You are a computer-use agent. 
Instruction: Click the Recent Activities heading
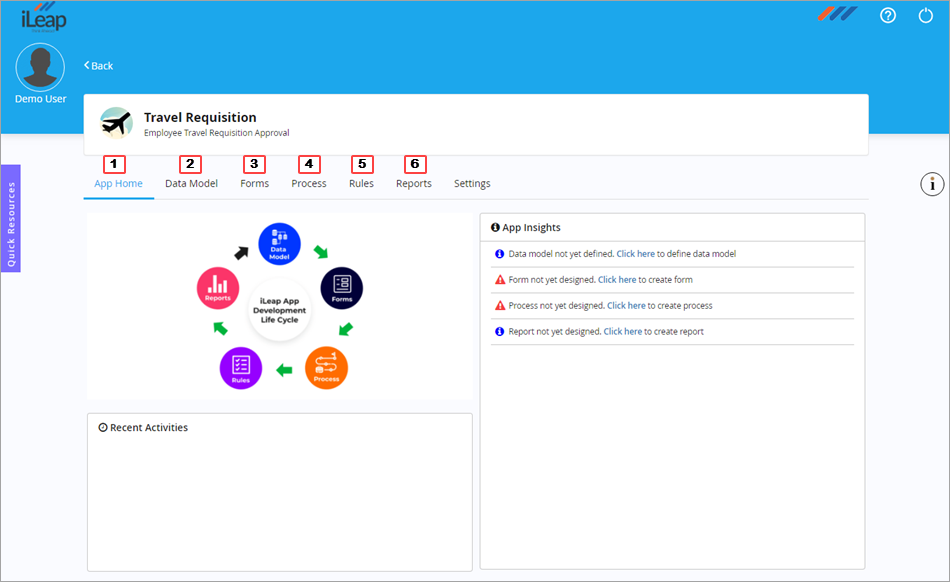coord(148,428)
